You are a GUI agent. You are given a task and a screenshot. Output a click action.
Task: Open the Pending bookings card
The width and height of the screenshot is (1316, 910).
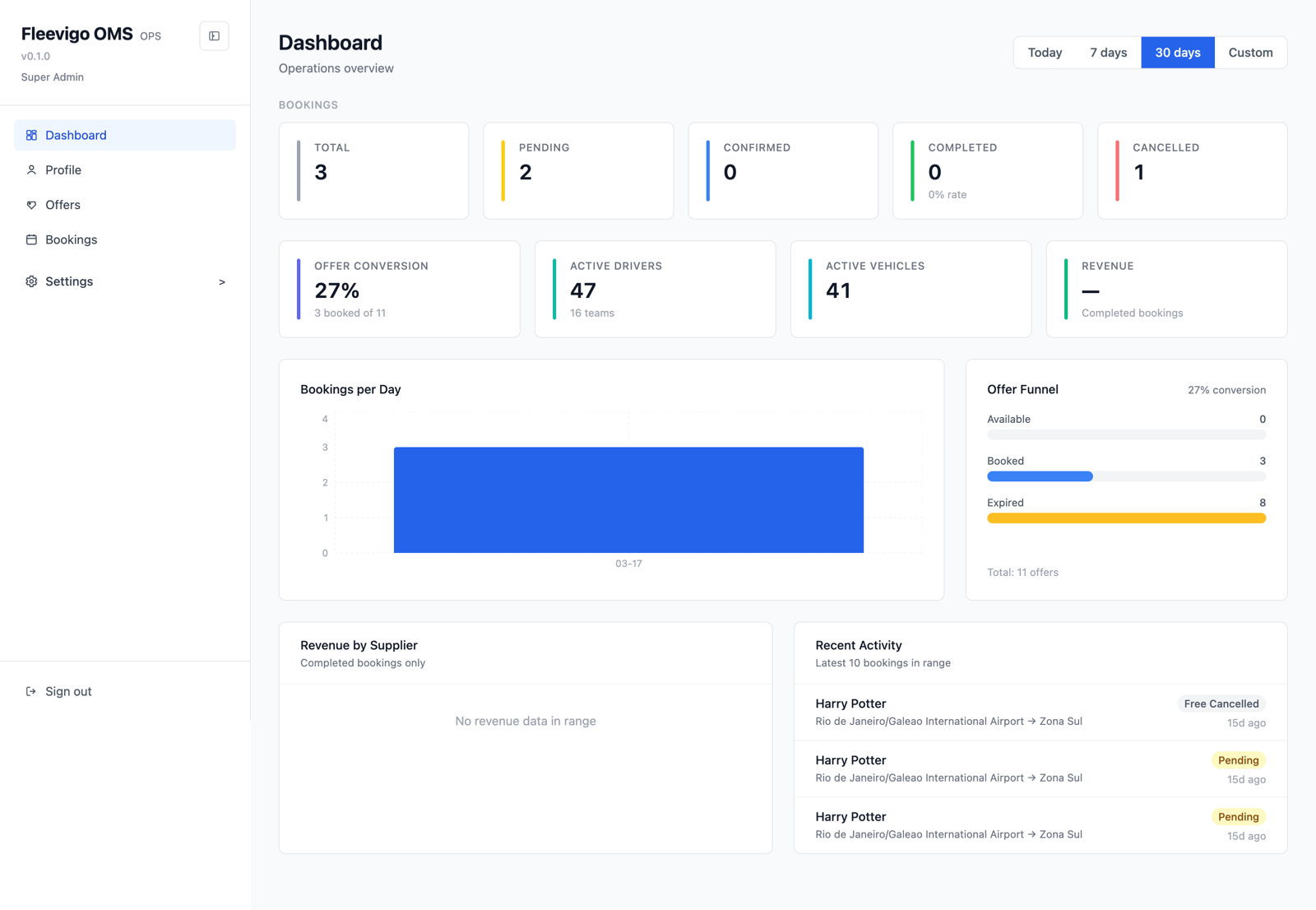pyautogui.click(x=578, y=170)
